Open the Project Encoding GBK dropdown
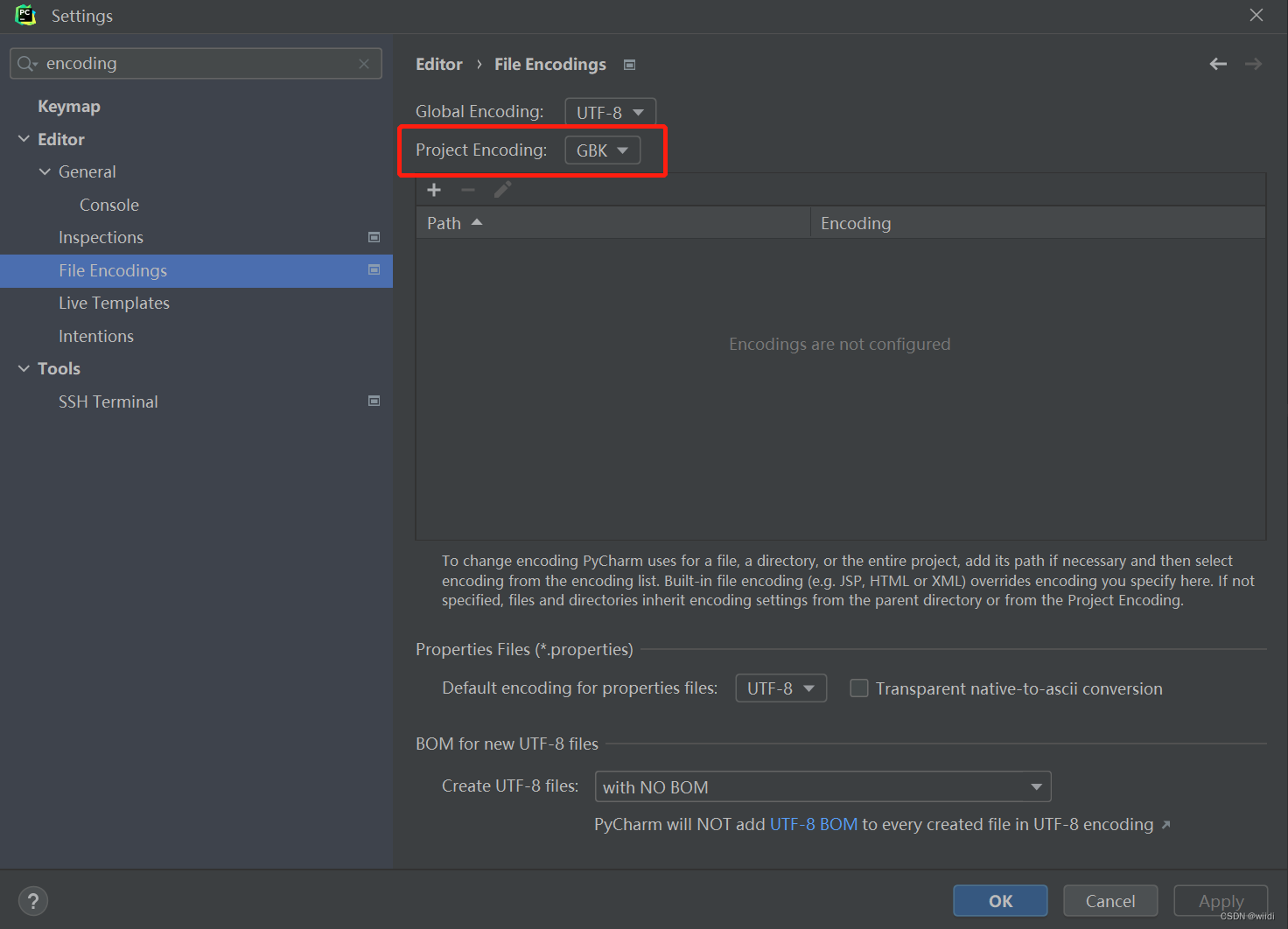 point(602,150)
